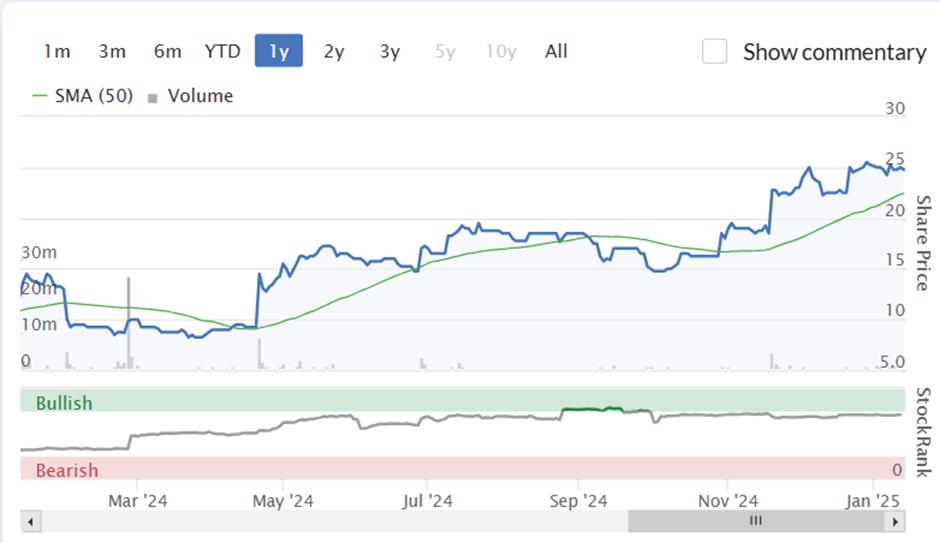The image size is (940, 543).
Task: Click the empty scrollbar track left of the handle
Action: [335, 521]
